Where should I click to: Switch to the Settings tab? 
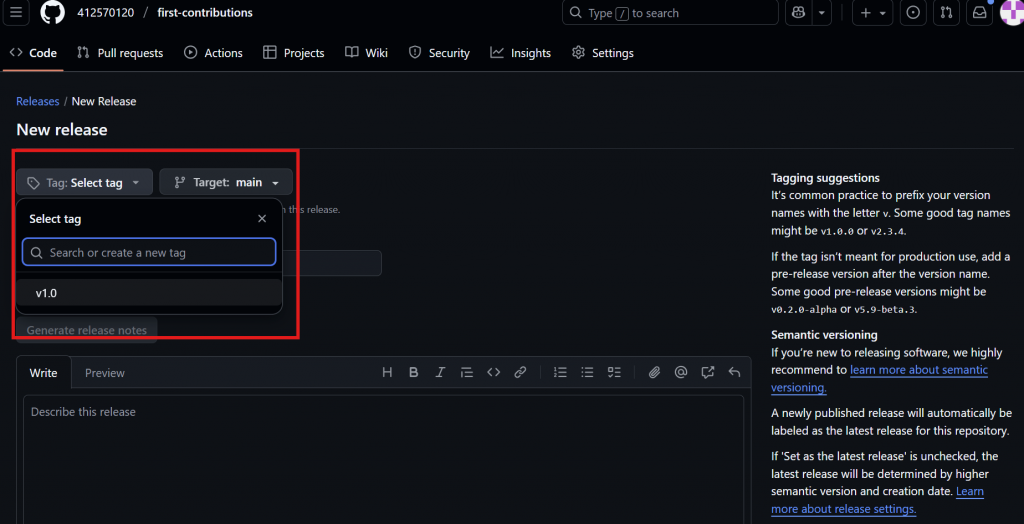click(602, 53)
